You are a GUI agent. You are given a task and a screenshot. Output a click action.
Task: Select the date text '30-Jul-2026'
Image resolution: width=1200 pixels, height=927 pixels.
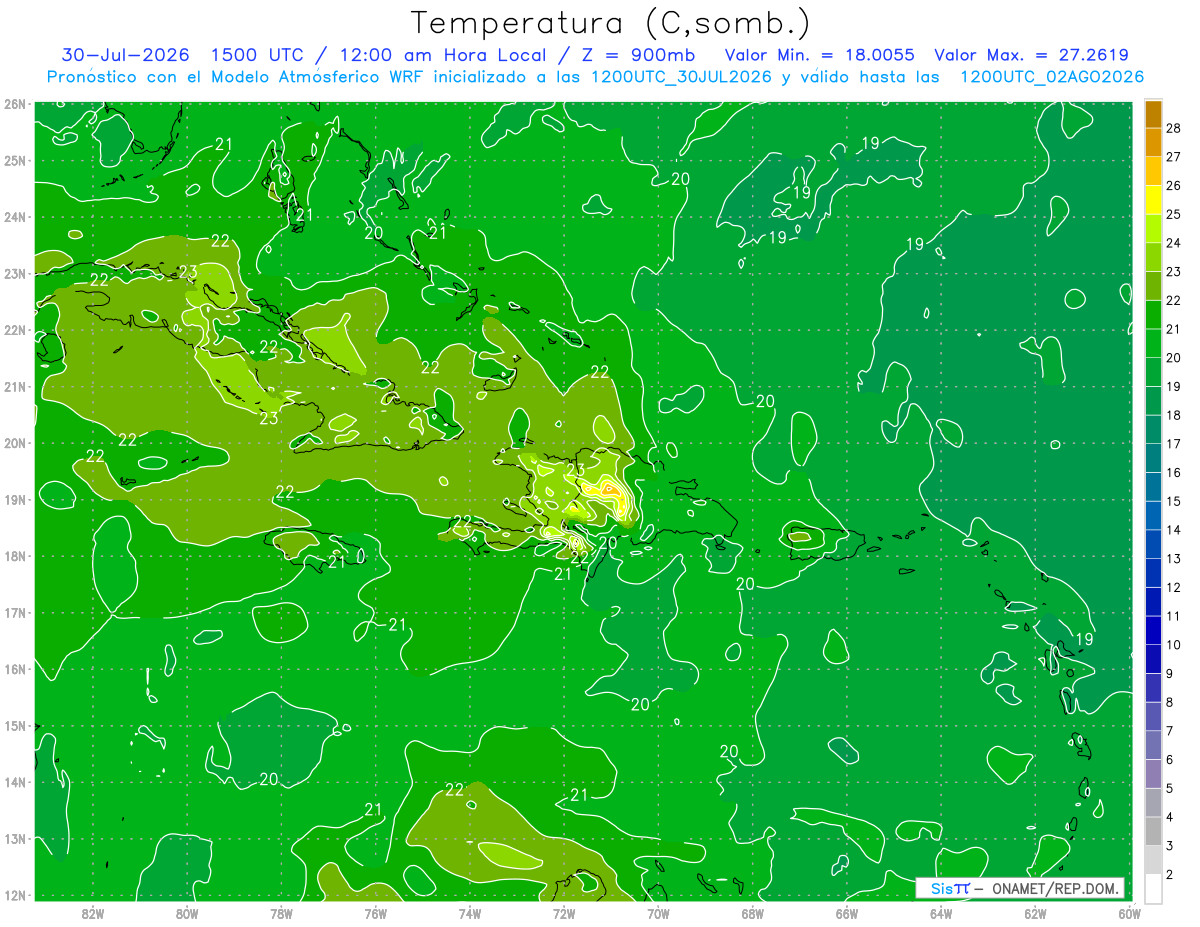click(x=126, y=55)
